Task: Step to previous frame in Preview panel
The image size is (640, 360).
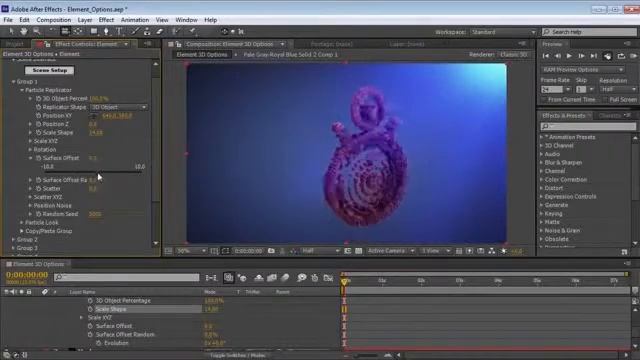Action: [x=558, y=56]
